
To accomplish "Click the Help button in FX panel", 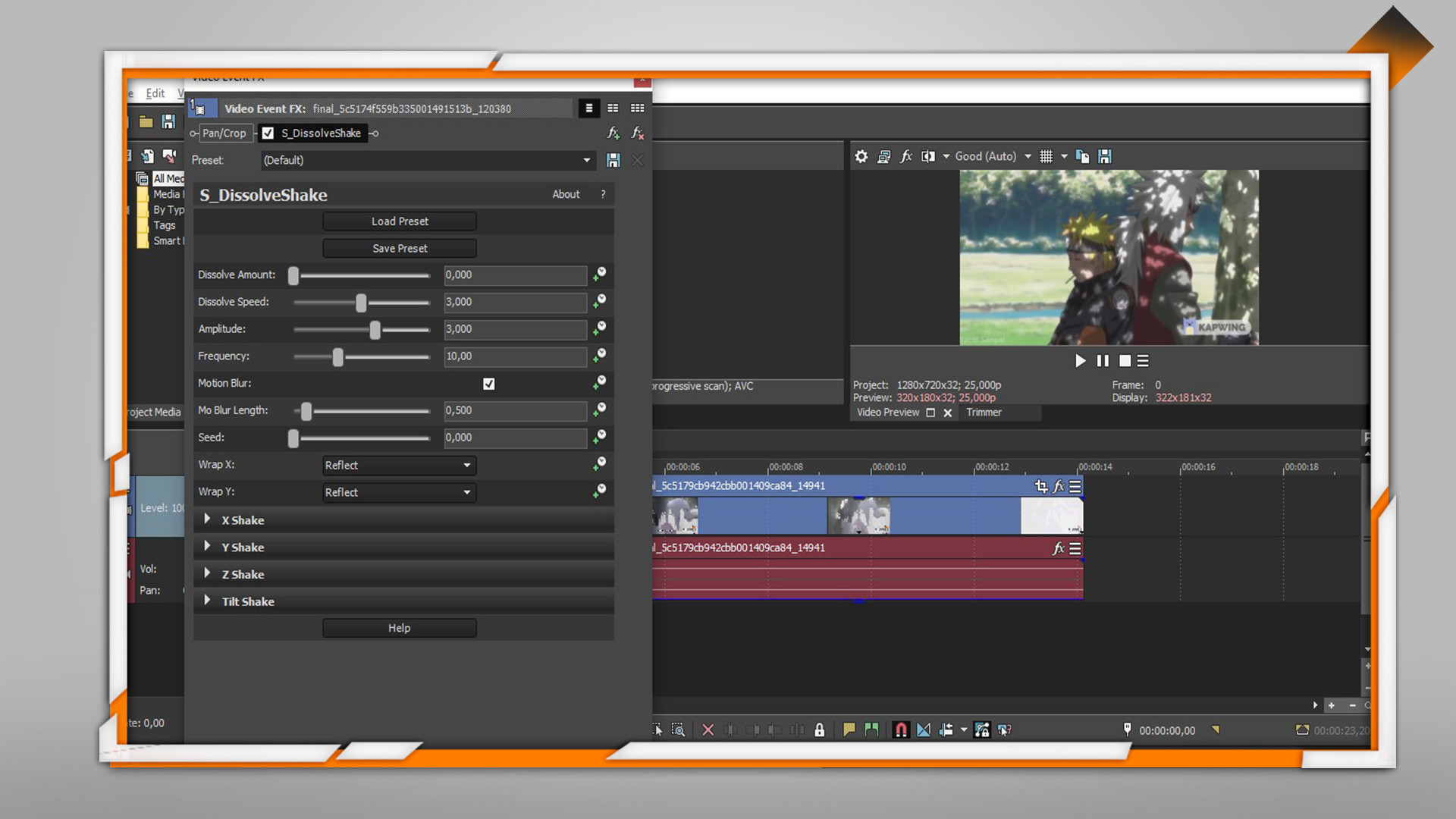I will (400, 628).
